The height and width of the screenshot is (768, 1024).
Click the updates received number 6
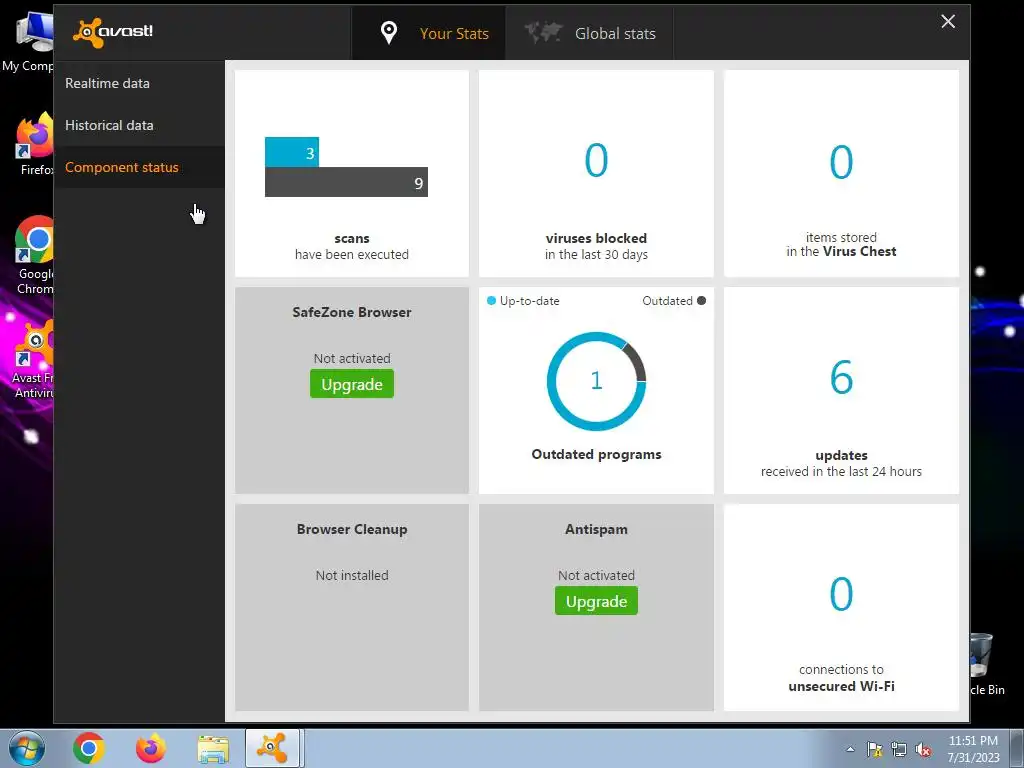pyautogui.click(x=841, y=377)
